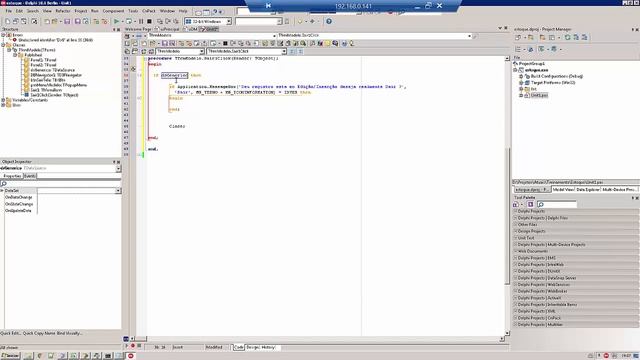Open the Component menu
Viewport: 640px width, 360px height.
pos(113,11)
